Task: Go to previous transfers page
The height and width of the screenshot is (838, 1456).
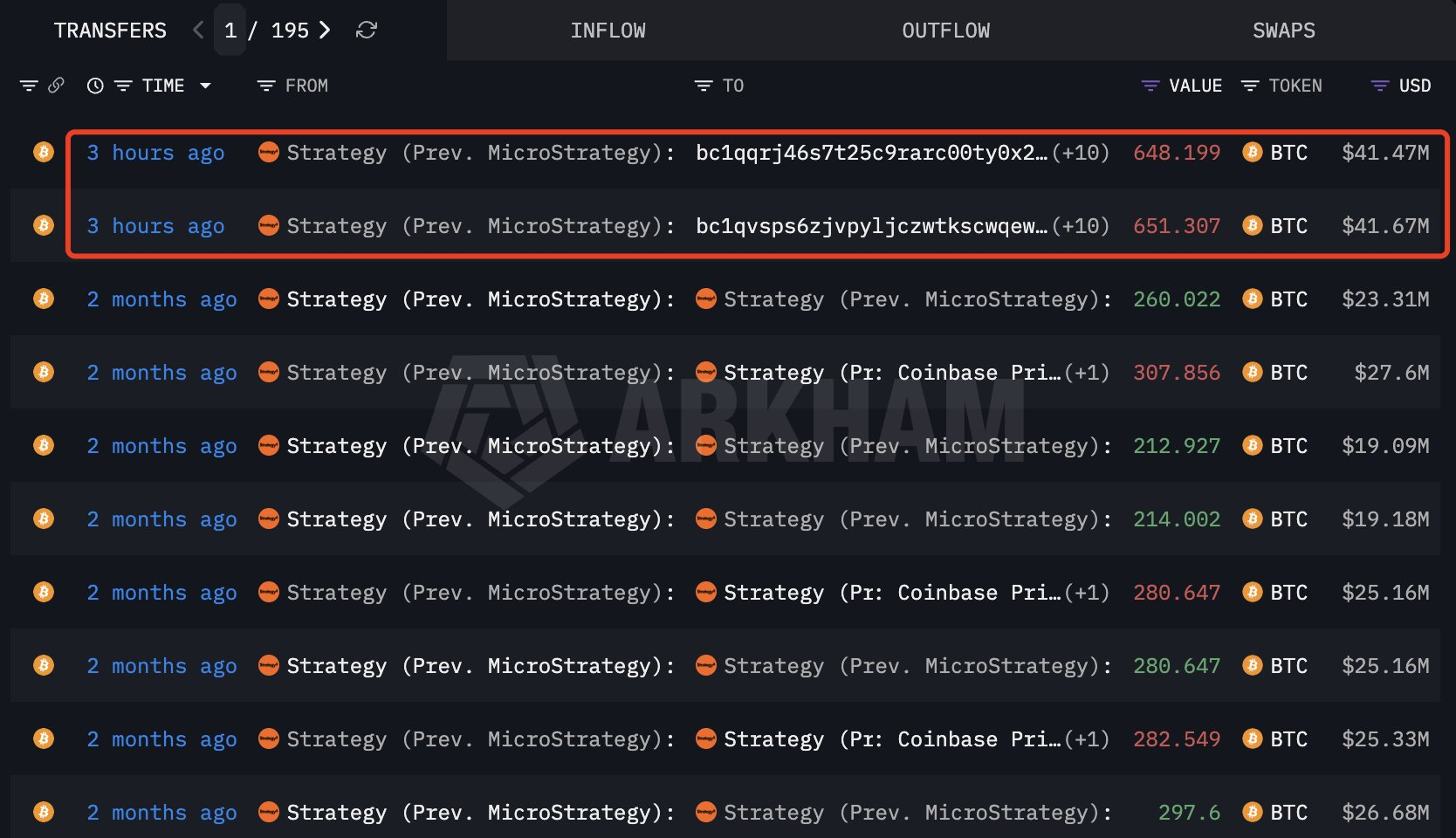Action: (x=198, y=31)
